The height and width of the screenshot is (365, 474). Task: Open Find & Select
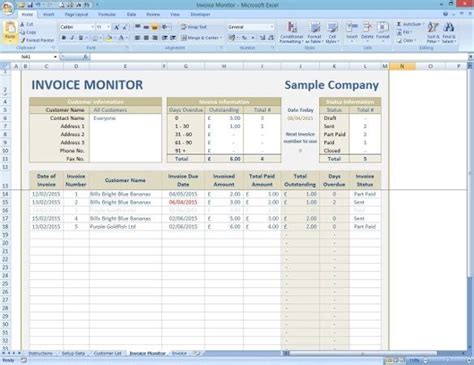pyautogui.click(x=449, y=33)
